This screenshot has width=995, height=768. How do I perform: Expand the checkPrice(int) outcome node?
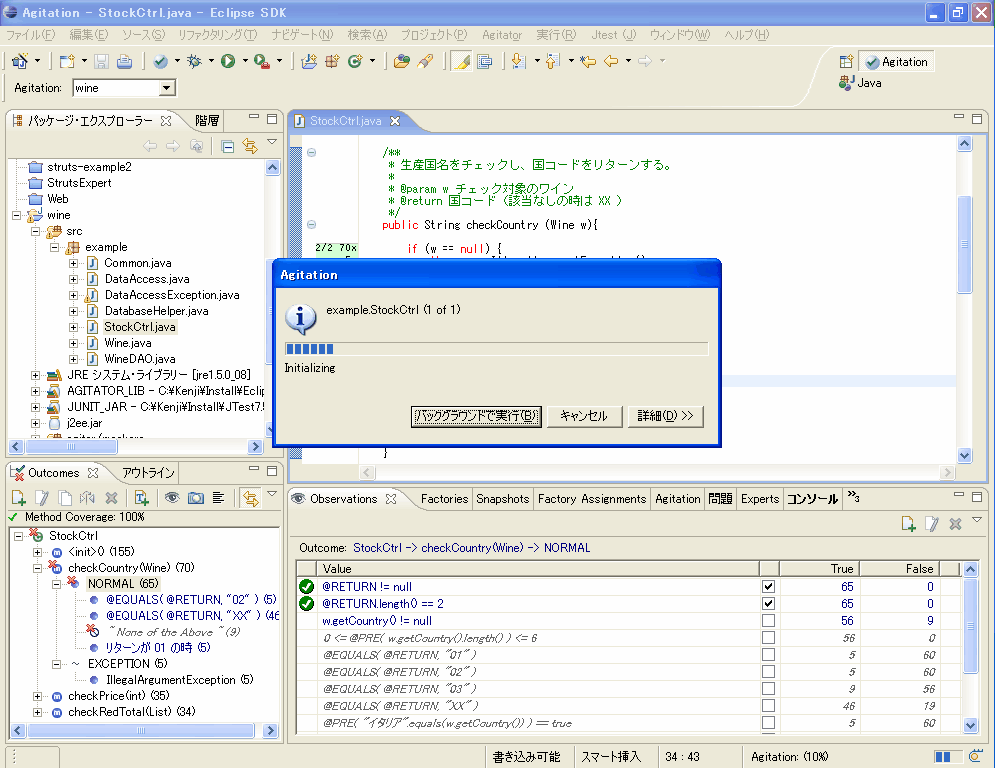click(x=37, y=696)
